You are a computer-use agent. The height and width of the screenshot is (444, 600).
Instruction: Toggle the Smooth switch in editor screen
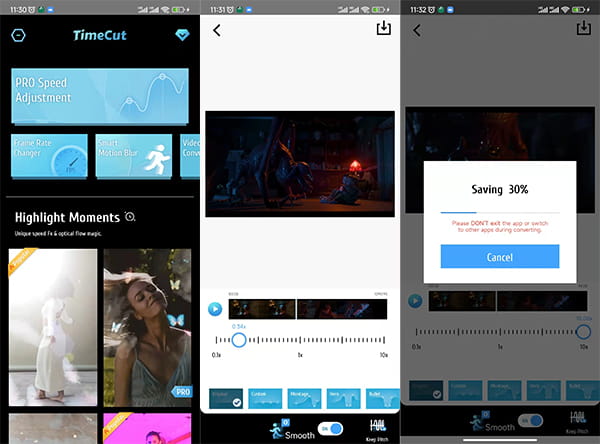pyautogui.click(x=330, y=429)
